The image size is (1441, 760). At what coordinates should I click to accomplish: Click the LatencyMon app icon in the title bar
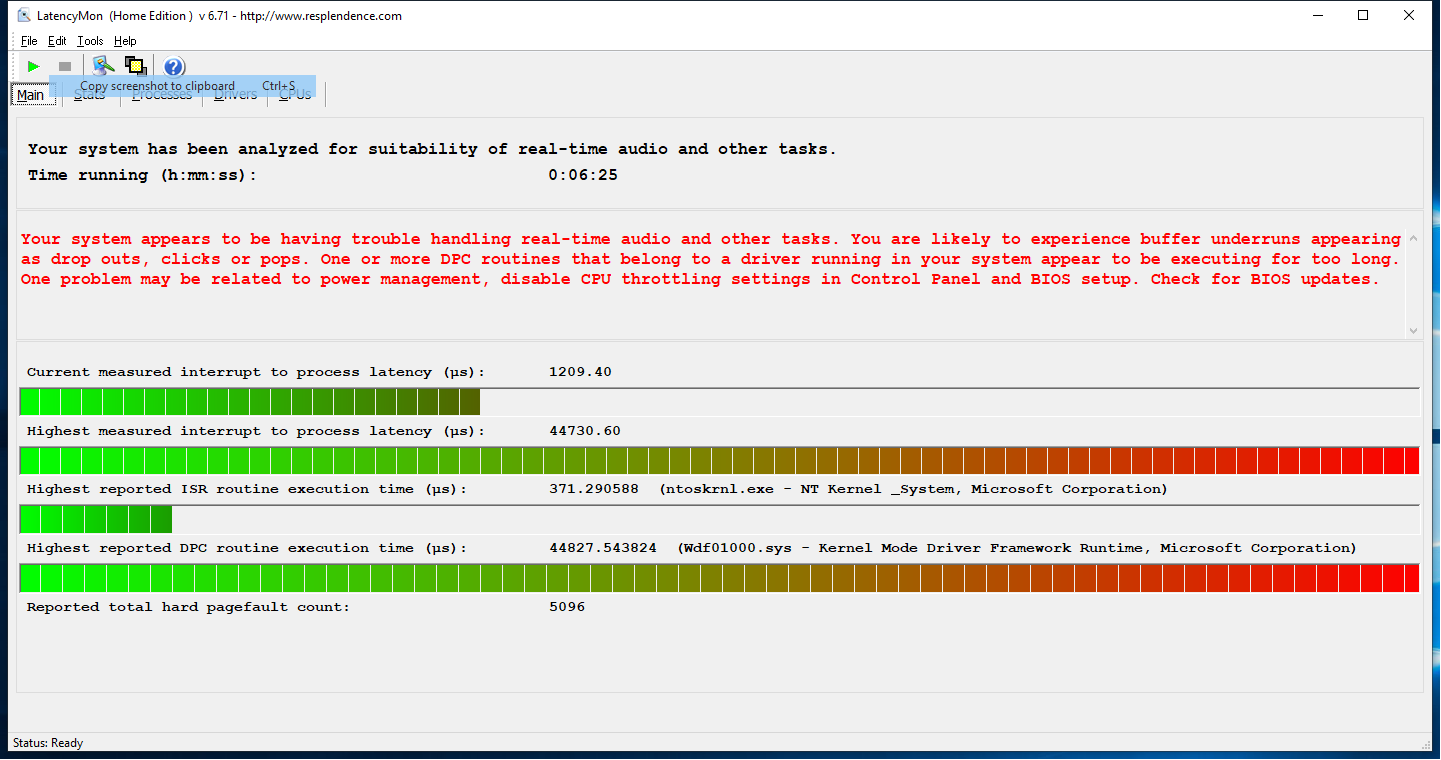(x=24, y=15)
